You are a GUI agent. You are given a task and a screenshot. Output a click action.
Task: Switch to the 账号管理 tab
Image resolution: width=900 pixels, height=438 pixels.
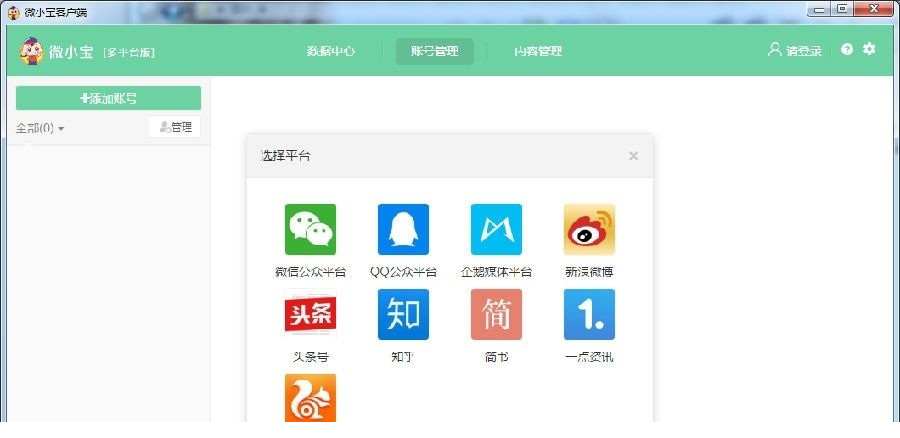point(435,51)
